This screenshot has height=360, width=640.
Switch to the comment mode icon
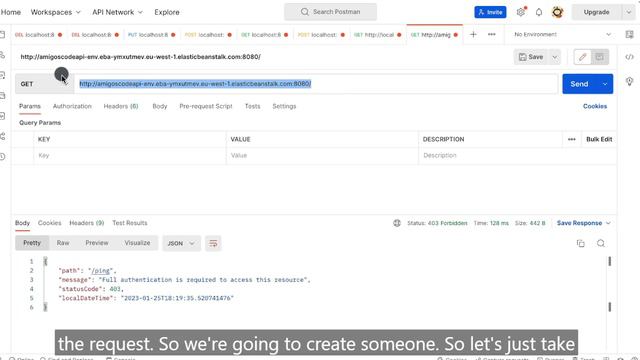(600, 57)
